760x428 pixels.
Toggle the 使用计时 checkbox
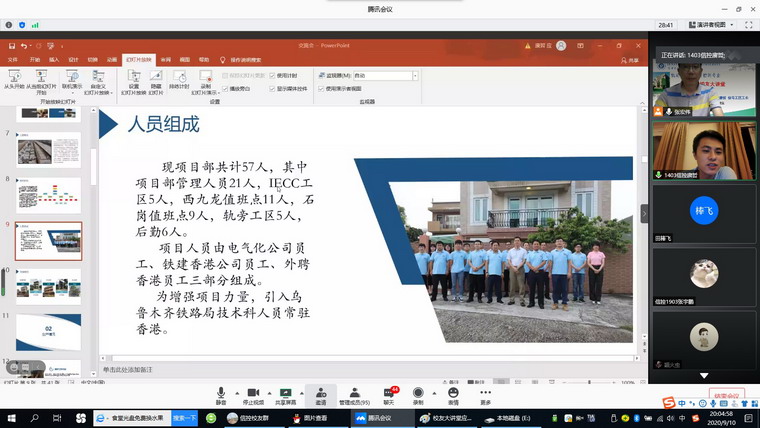pyautogui.click(x=272, y=76)
